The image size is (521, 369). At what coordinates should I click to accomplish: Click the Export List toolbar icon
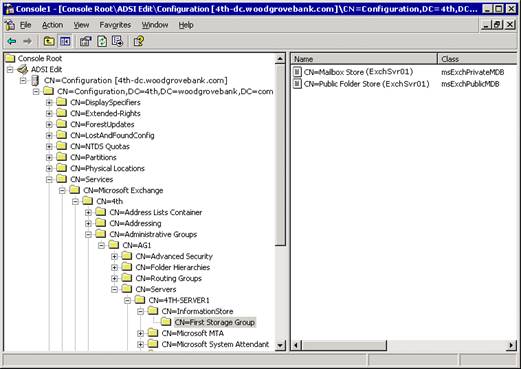point(118,41)
